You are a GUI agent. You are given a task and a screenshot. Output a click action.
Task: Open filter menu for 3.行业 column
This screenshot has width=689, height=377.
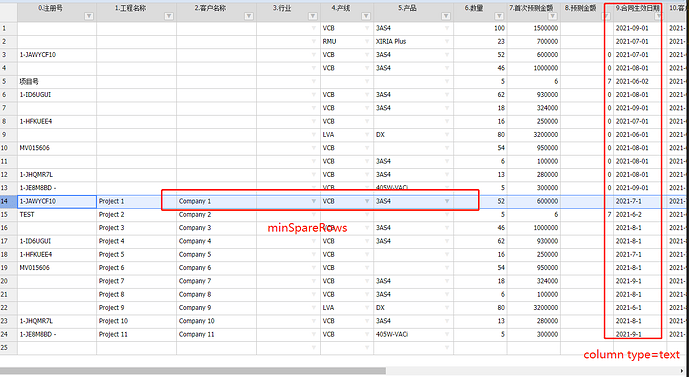312,16
